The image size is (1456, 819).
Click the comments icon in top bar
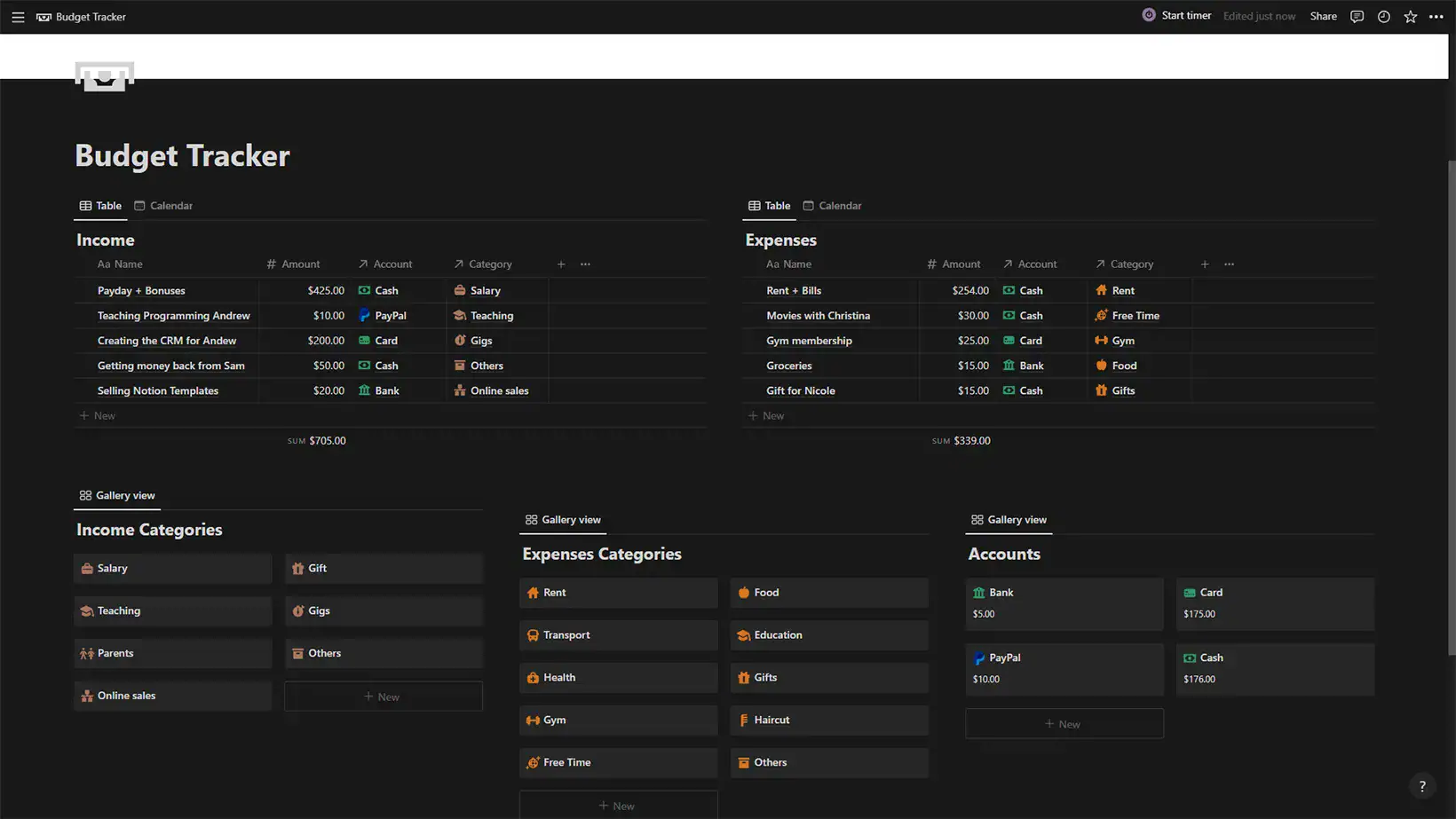(1357, 17)
